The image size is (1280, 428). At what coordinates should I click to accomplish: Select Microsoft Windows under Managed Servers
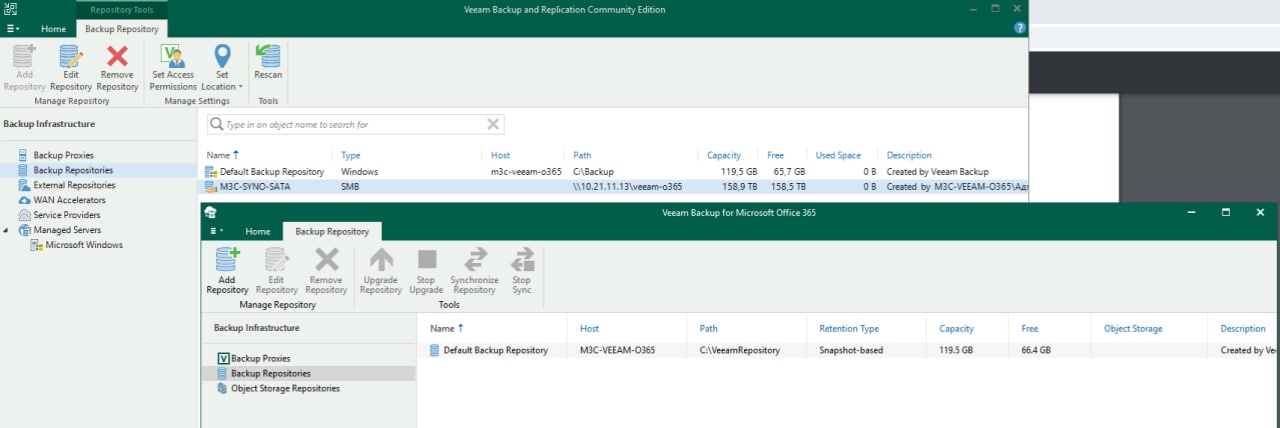[x=84, y=245]
